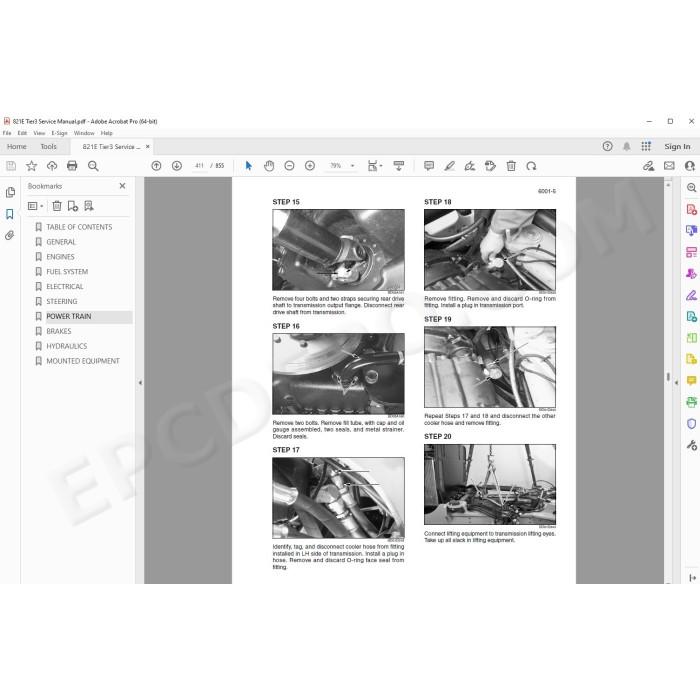The height and width of the screenshot is (700, 700).
Task: Zoom out with minus icon
Action: click(289, 166)
